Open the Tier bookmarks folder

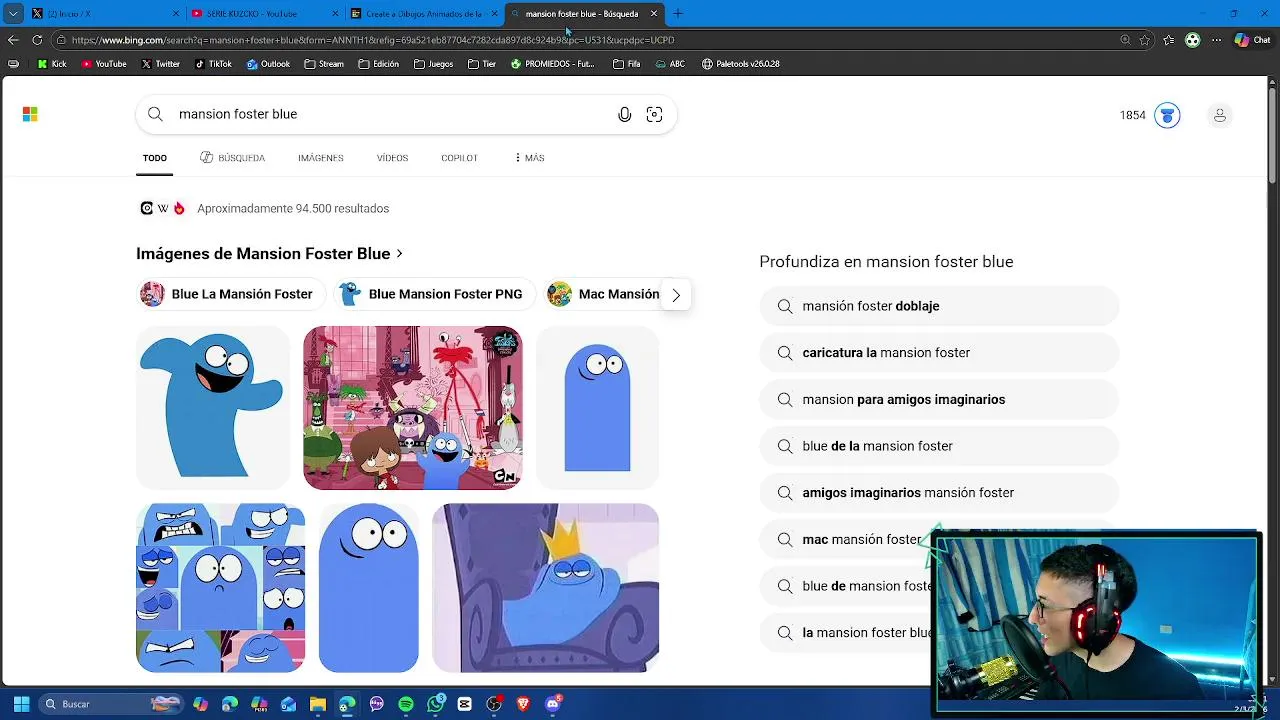click(481, 64)
